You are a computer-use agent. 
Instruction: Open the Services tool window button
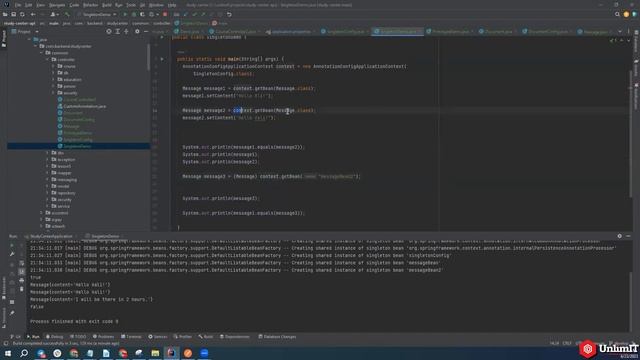click(158, 337)
